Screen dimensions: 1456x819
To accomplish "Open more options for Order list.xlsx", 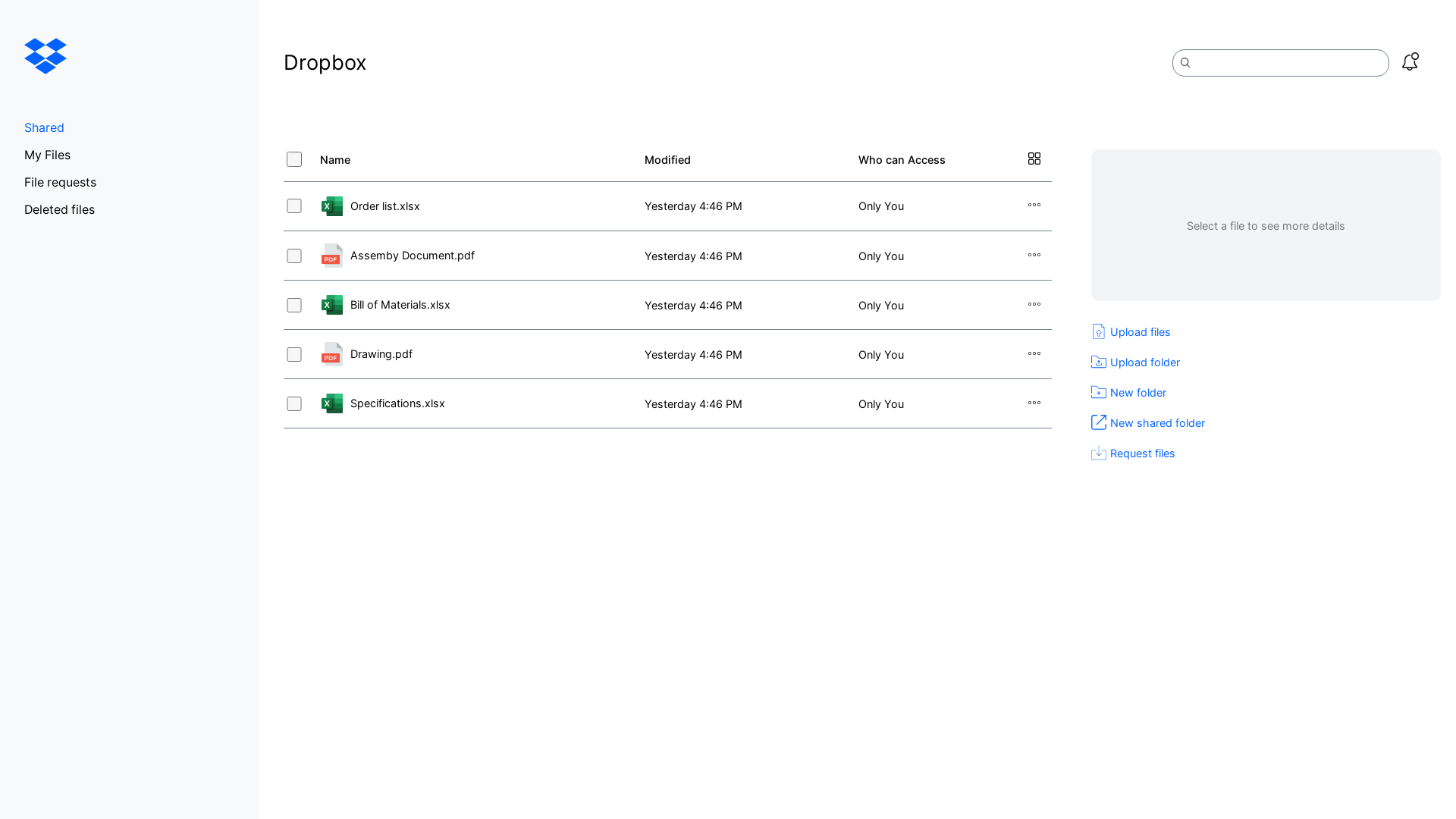I will pyautogui.click(x=1034, y=205).
